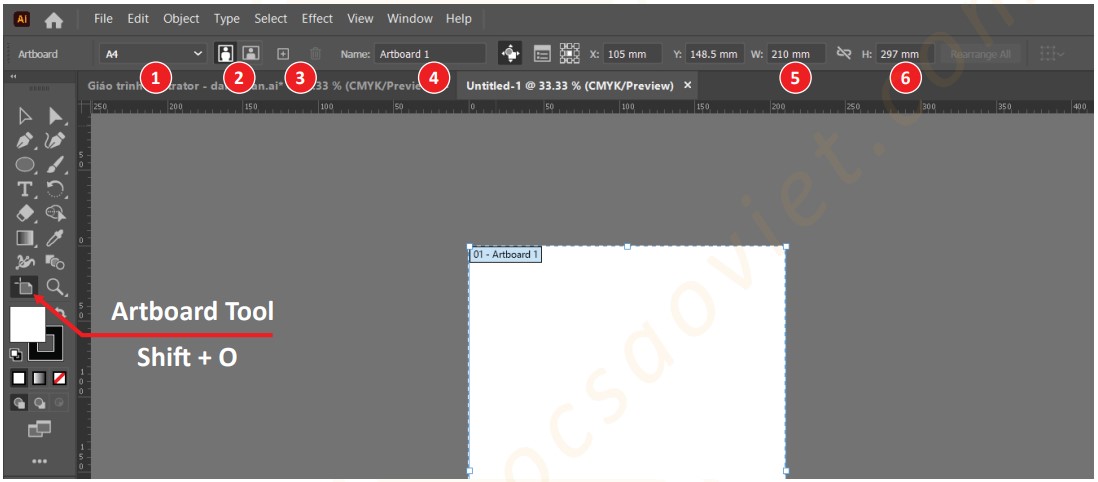Screen dimensions: 1098x482
Task: Toggle Move/Copy Artwork with Artboard
Action: click(511, 54)
